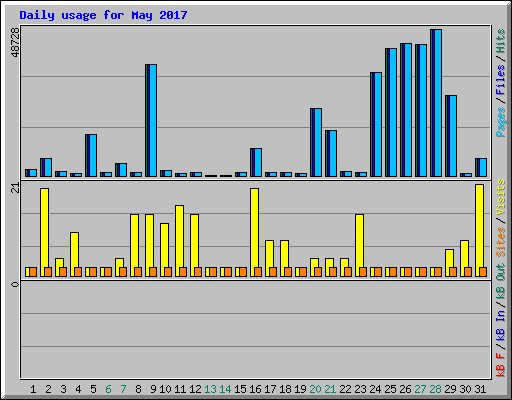
Task: Click day 14 on the x-axis
Action: [x=225, y=389]
